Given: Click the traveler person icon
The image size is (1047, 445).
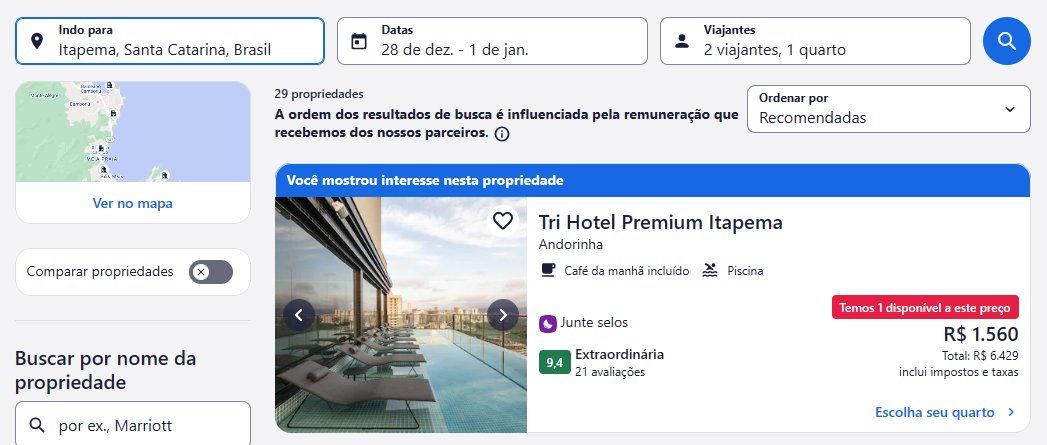Looking at the screenshot, I should pos(682,41).
